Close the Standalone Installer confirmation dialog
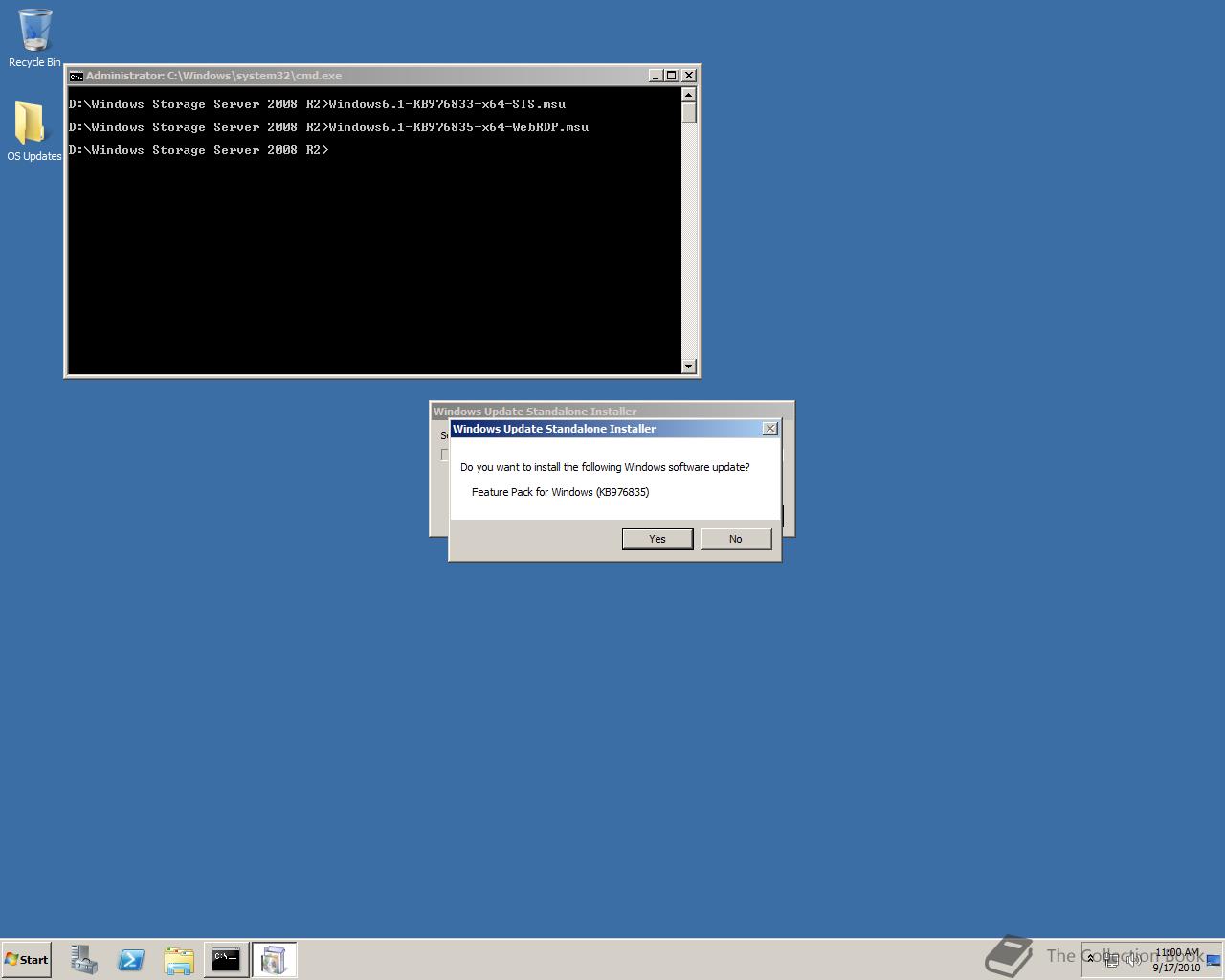Viewport: 1225px width, 980px height. point(769,429)
